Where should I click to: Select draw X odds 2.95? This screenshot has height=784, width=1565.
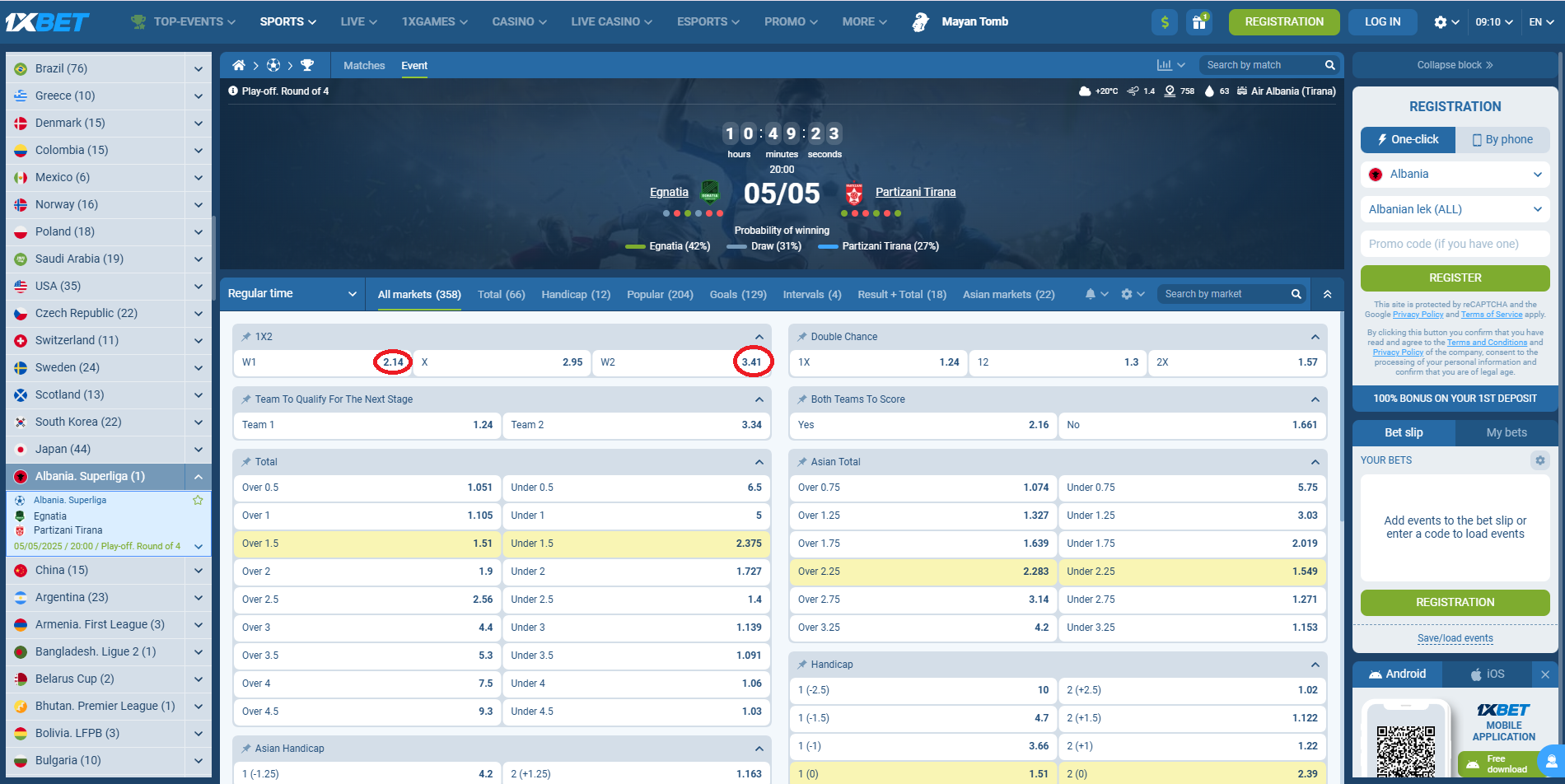coord(502,362)
